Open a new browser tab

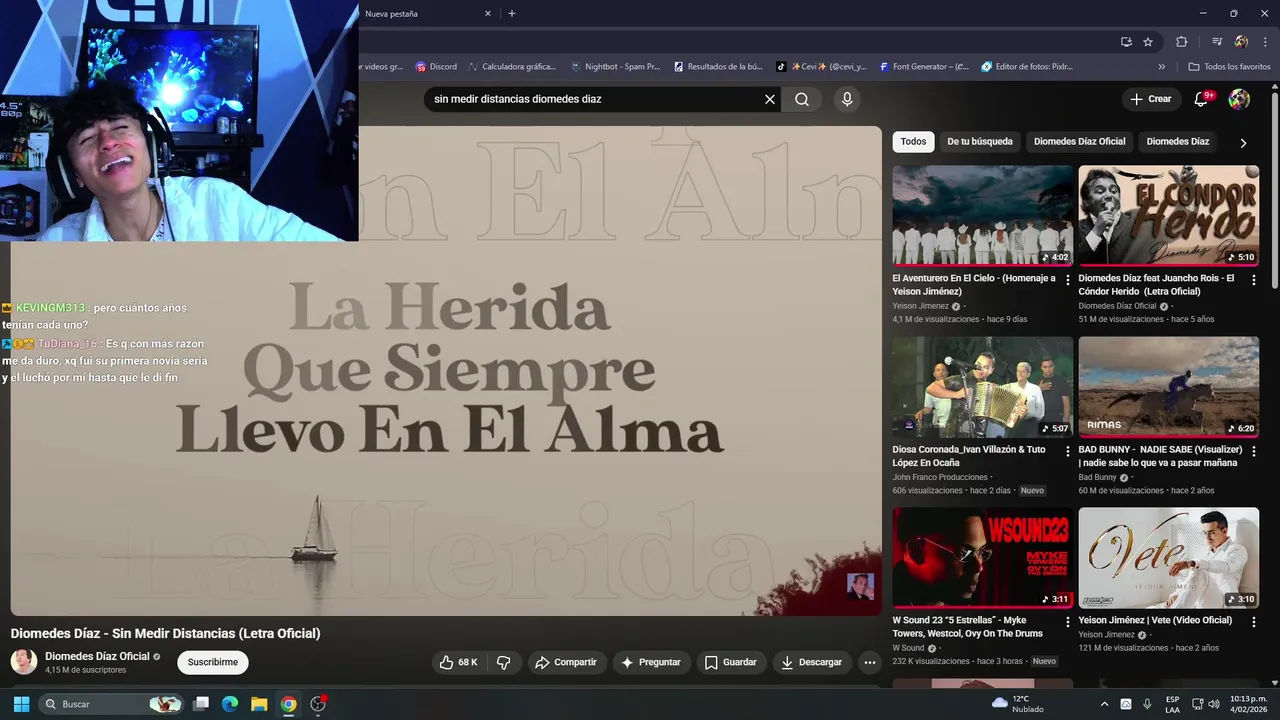point(512,14)
